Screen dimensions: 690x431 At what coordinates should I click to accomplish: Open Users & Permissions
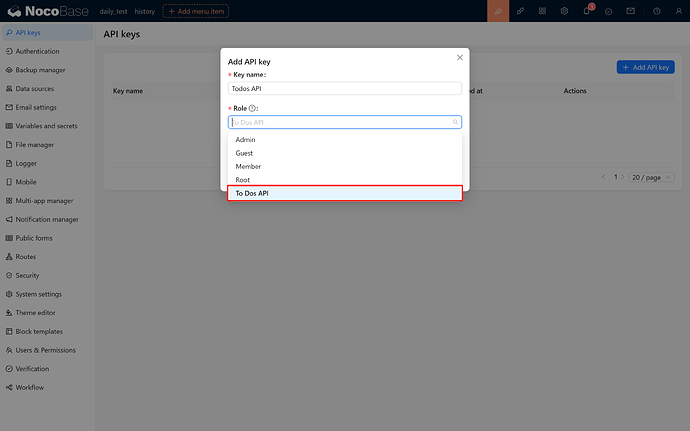(48, 350)
